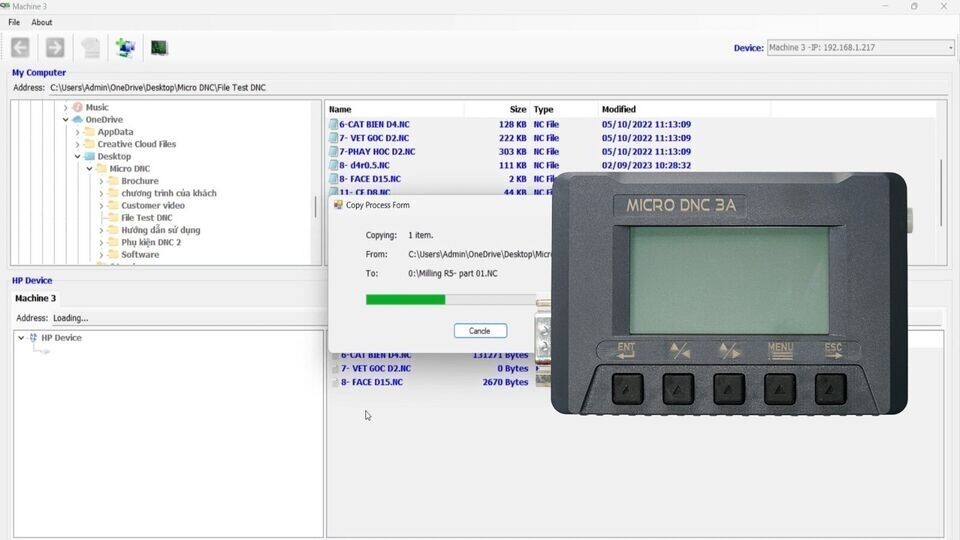Click the Forward arrow toolbar icon

[x=55, y=47]
